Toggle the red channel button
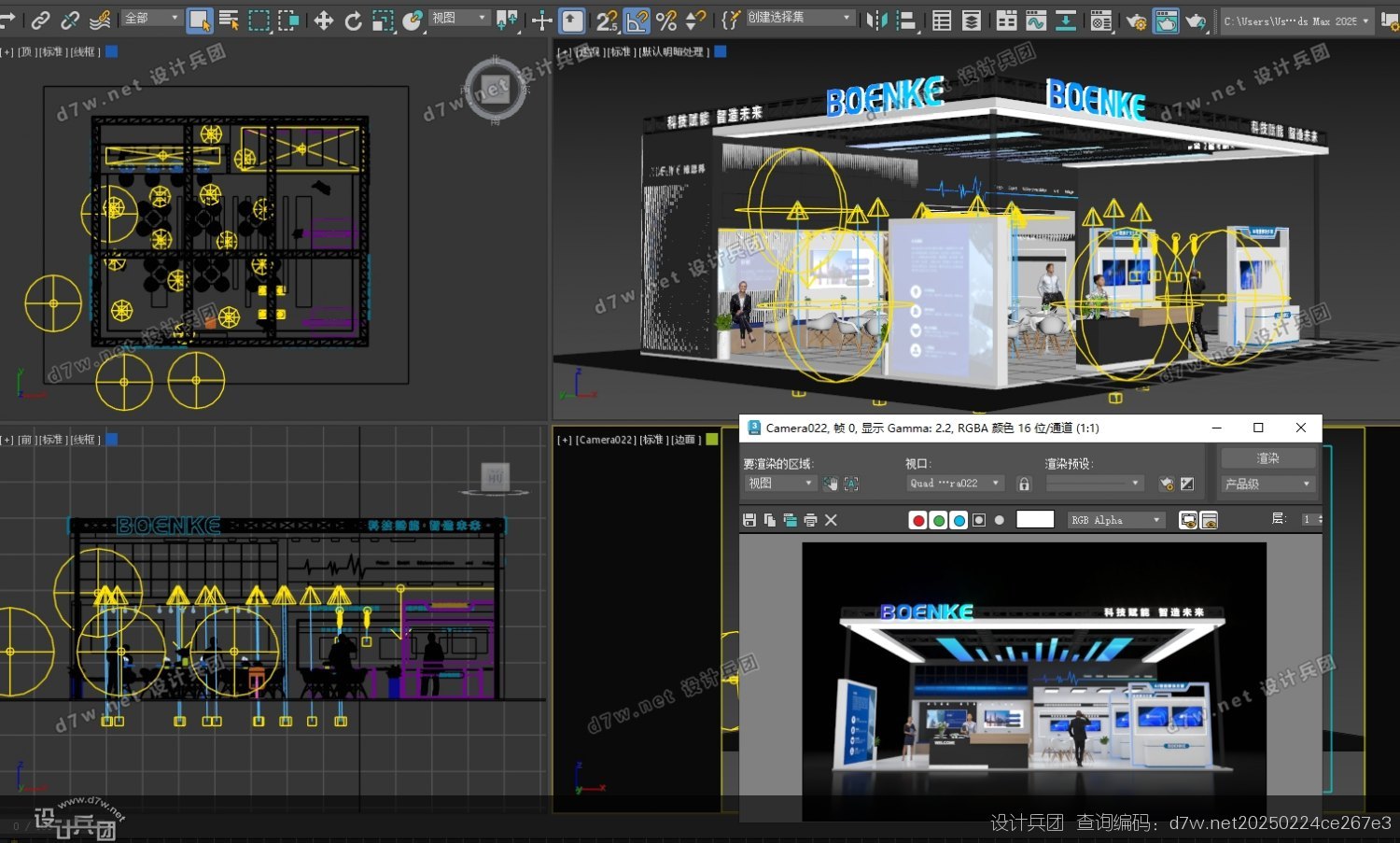Screen dimensions: 1400x843 (918, 520)
